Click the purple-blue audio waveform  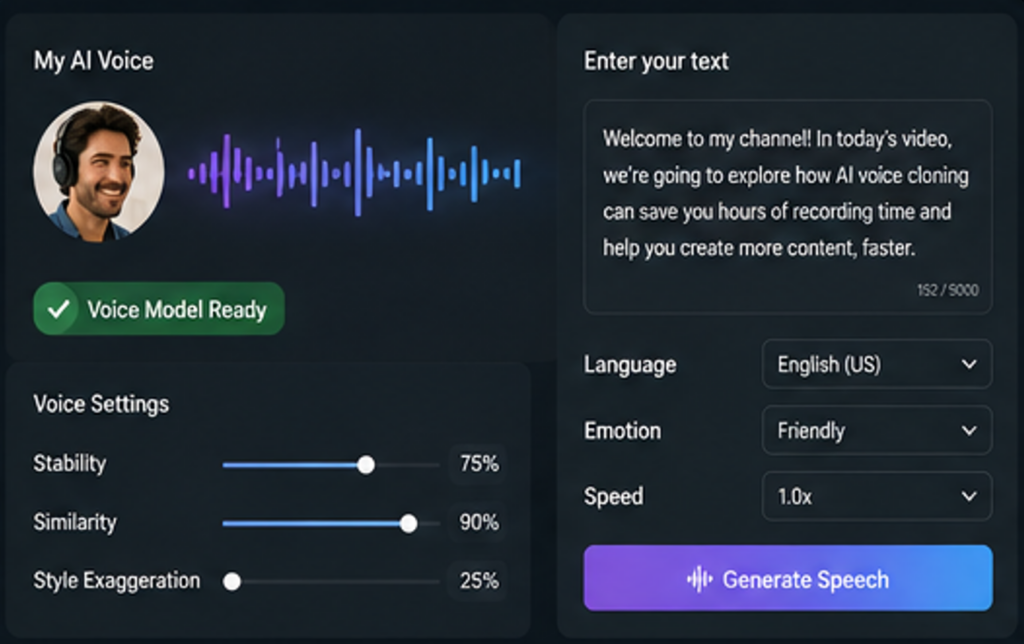click(355, 173)
